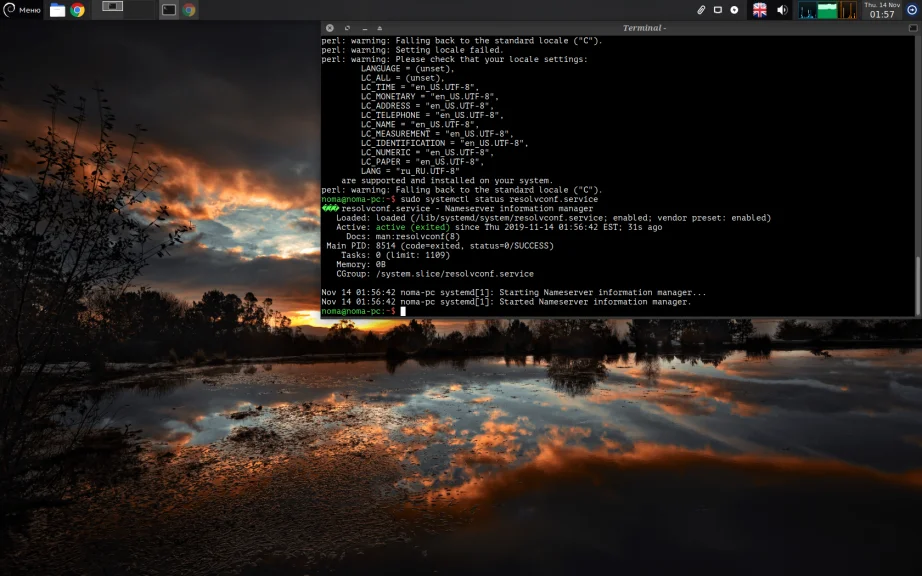Select the Chrome window taskbar button
This screenshot has width=922, height=576.
click(189, 10)
